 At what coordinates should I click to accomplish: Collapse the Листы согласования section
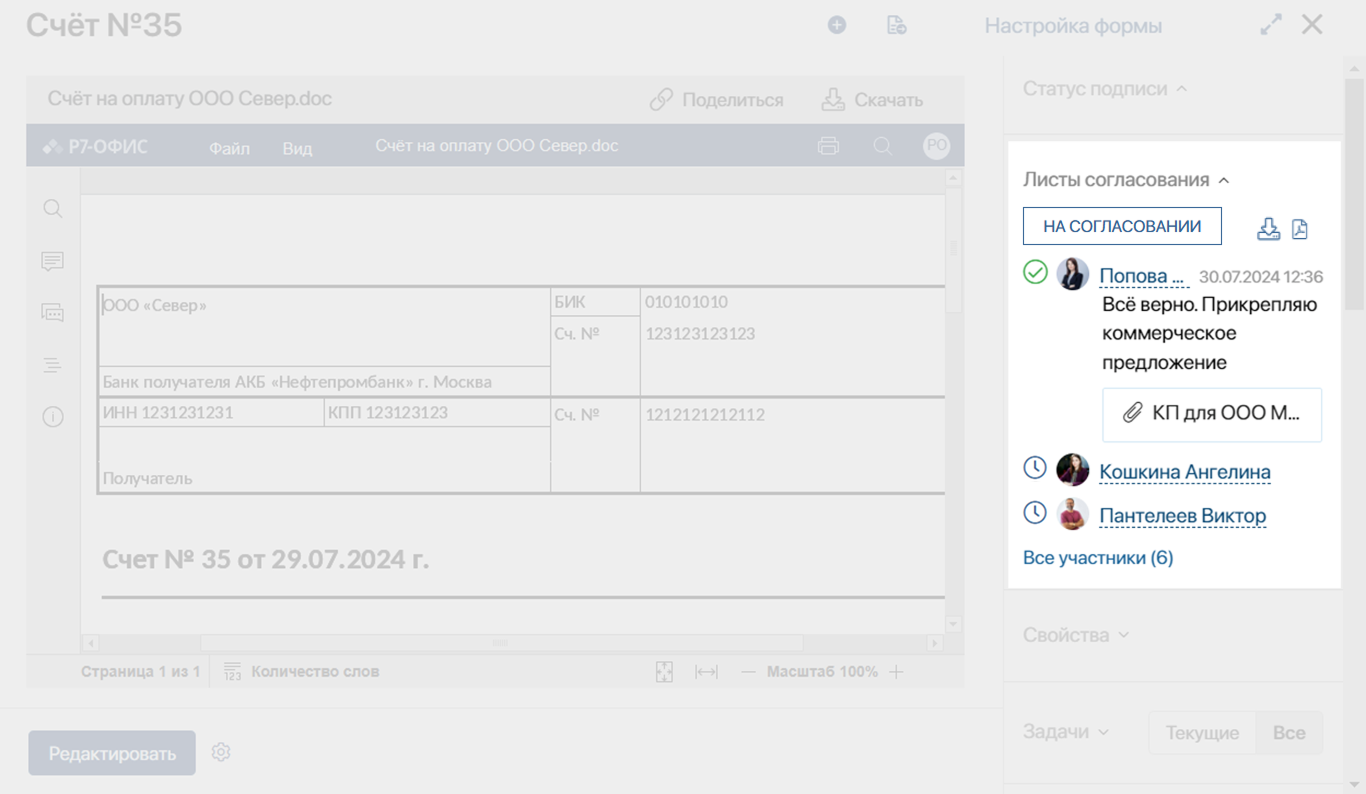[1126, 180]
